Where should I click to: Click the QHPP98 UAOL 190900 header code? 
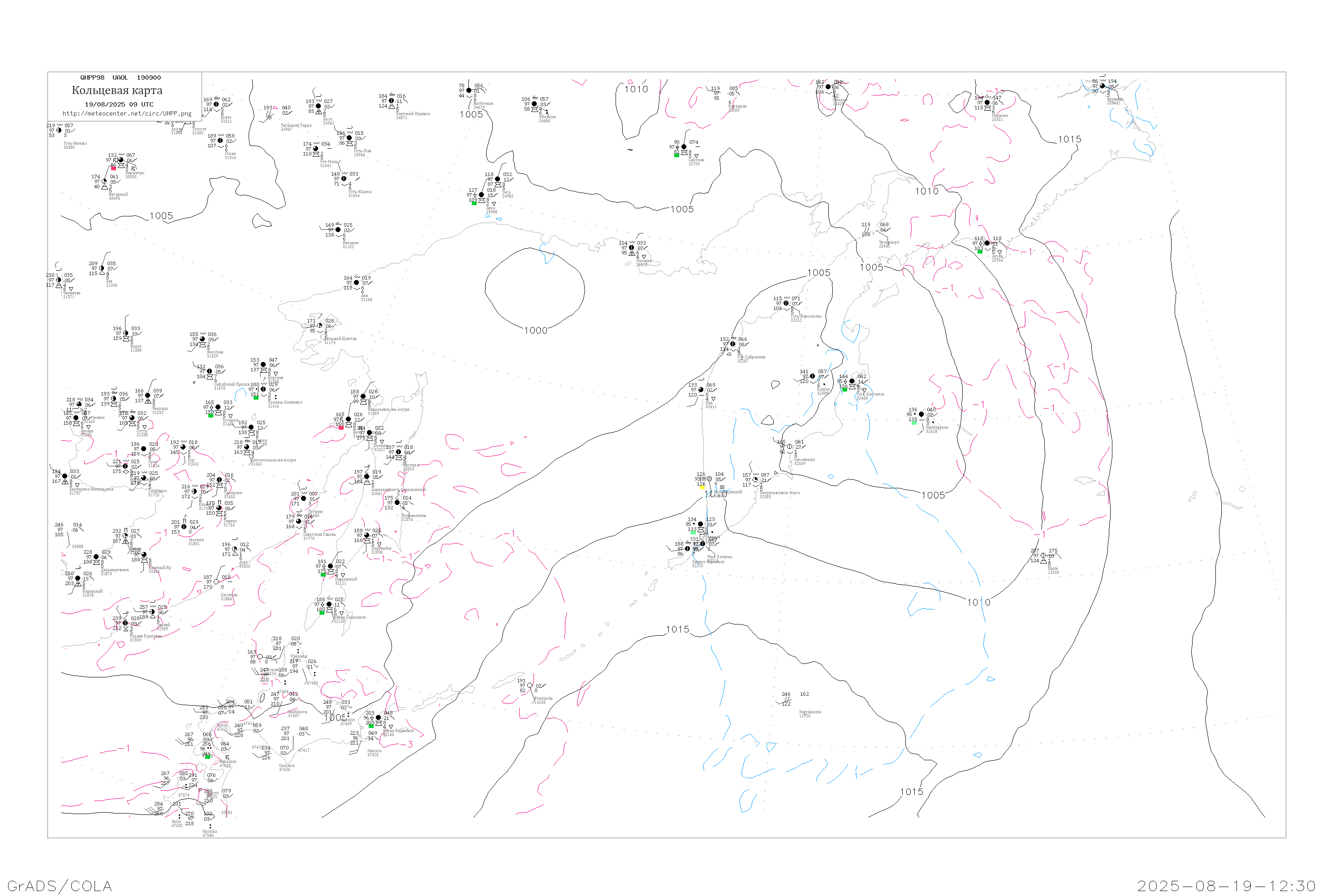(121, 78)
